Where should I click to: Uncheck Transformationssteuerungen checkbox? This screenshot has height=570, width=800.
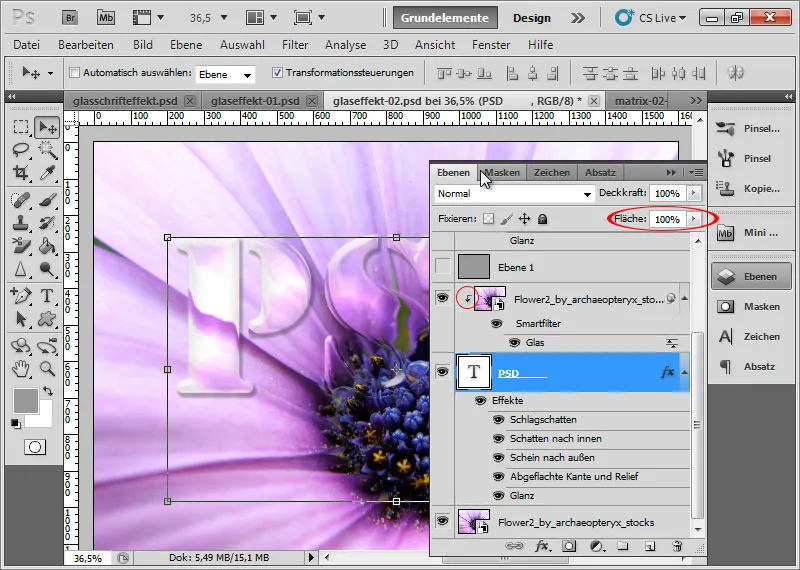tap(277, 73)
